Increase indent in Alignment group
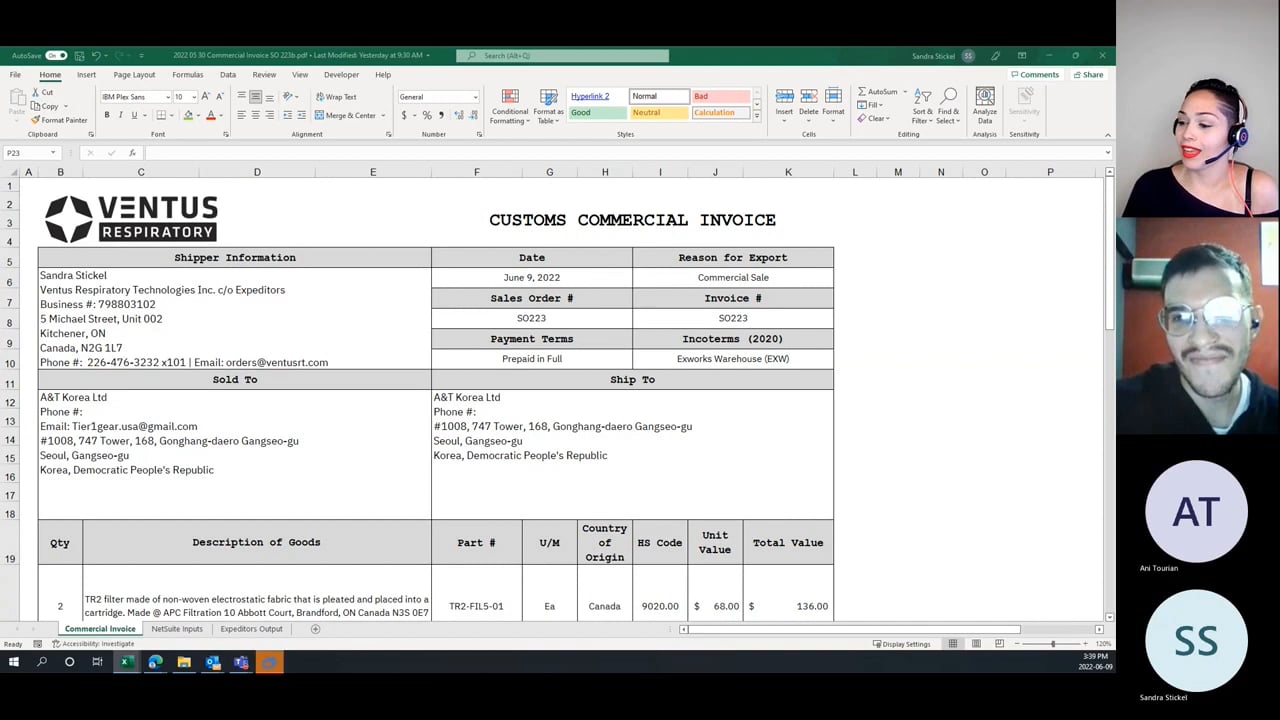The height and width of the screenshot is (720, 1280). pyautogui.click(x=302, y=115)
